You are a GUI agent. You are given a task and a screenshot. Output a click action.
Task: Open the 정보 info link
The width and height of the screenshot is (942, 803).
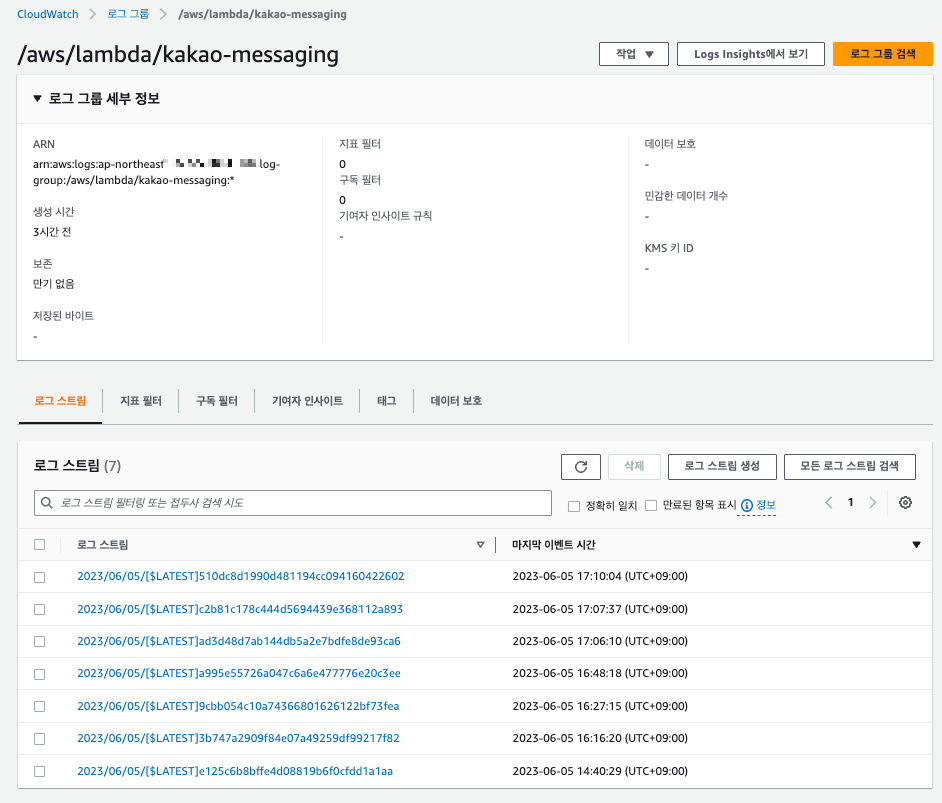765,505
